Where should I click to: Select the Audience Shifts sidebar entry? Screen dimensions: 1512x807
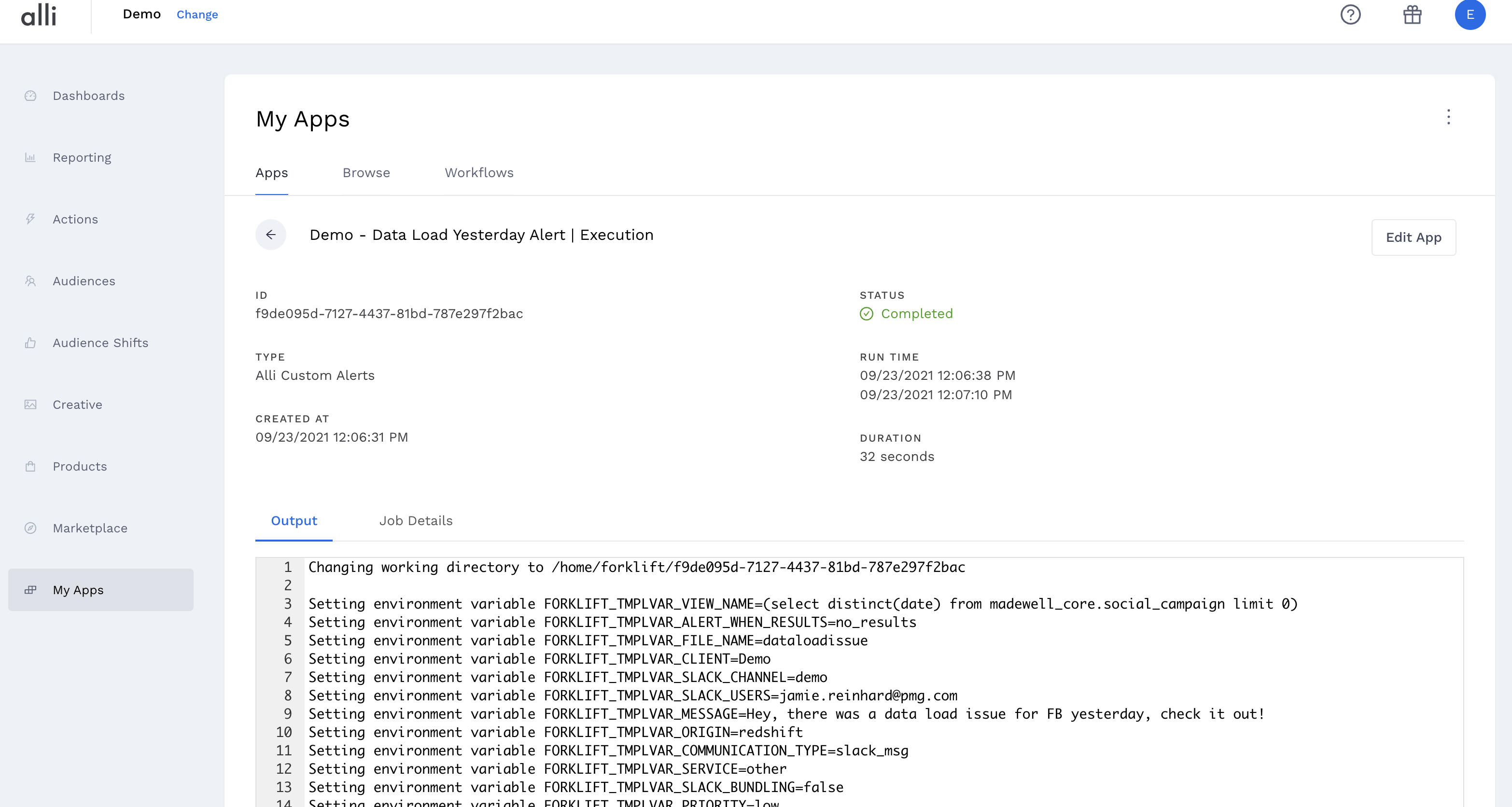coord(100,343)
